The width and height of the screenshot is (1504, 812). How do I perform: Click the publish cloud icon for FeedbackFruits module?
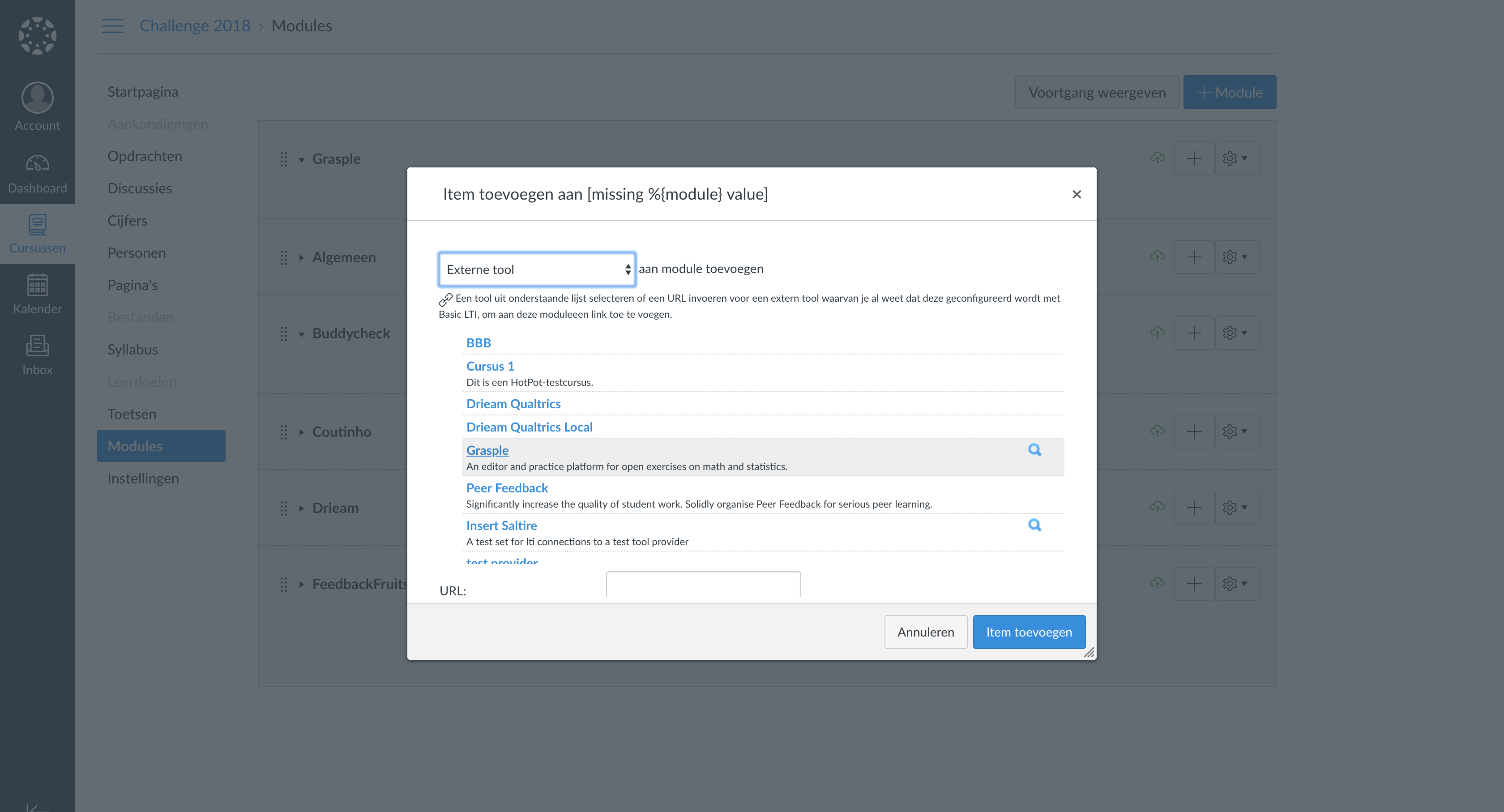pos(1157,582)
